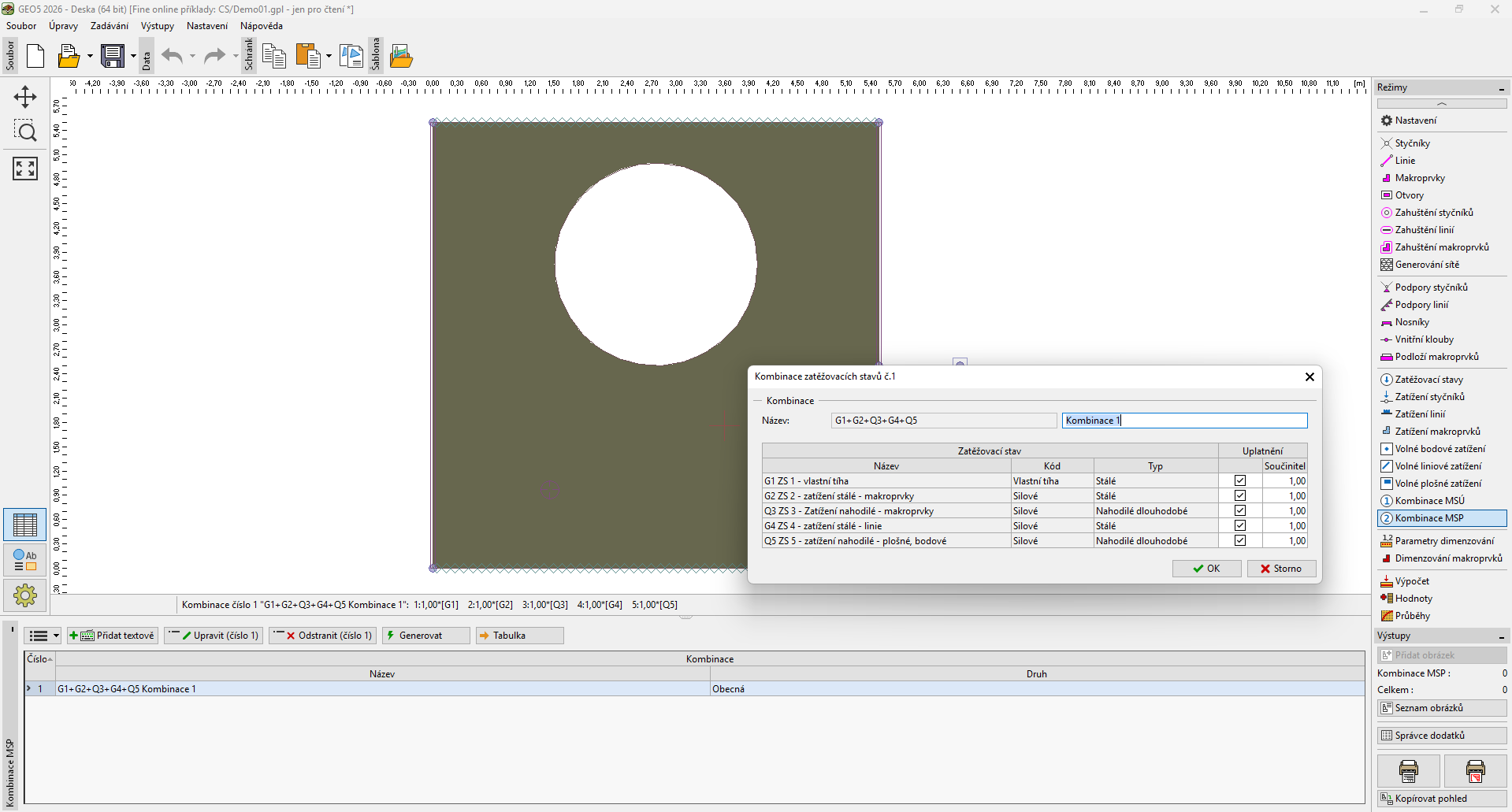This screenshot has height=812, width=1512.
Task: Open drawing settings gear icon
Action: (25, 595)
